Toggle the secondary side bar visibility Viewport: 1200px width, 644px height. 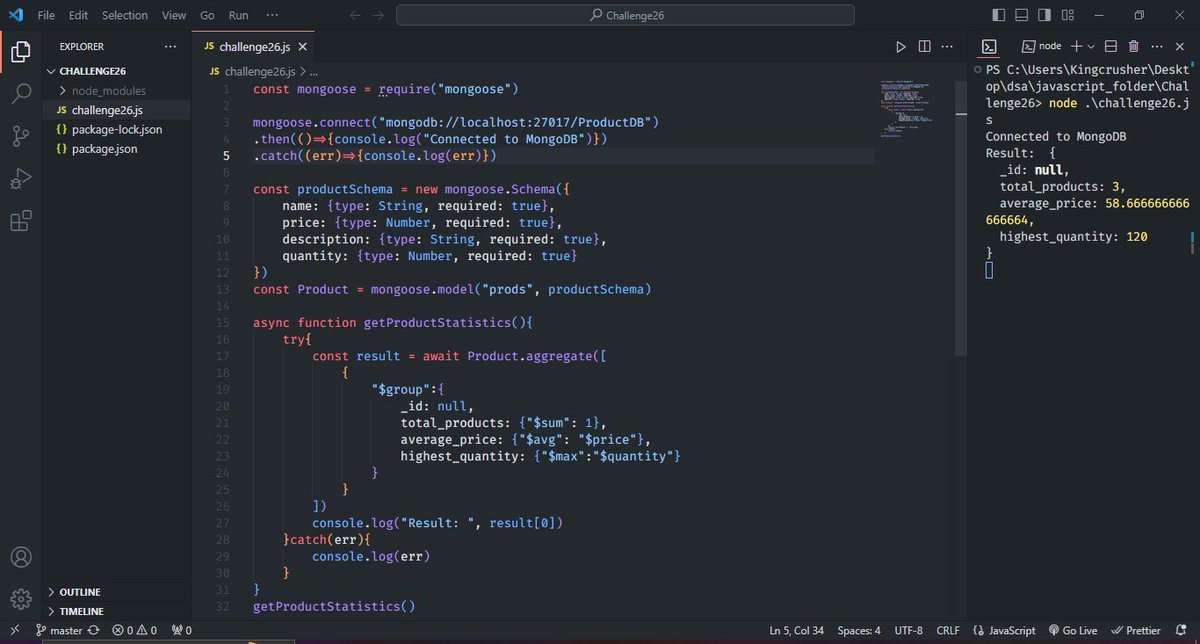pos(1045,15)
